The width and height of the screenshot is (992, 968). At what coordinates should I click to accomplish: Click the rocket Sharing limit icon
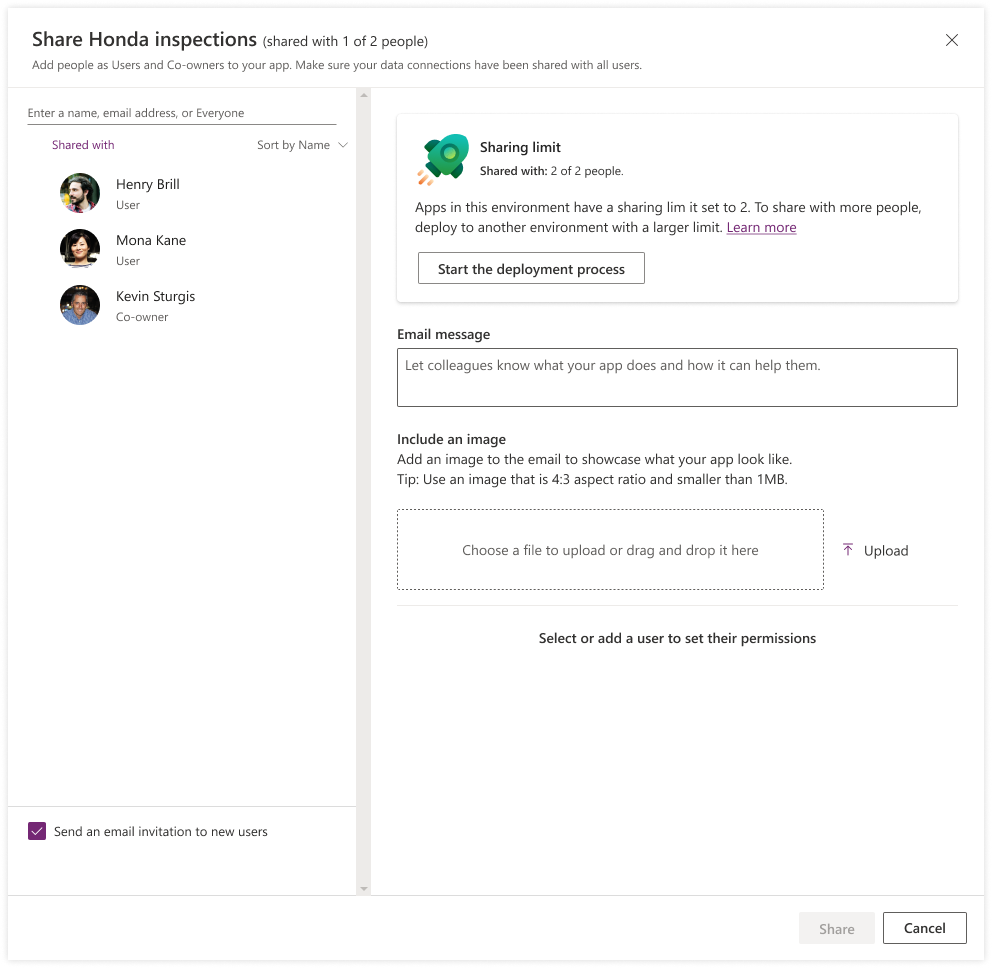[443, 159]
